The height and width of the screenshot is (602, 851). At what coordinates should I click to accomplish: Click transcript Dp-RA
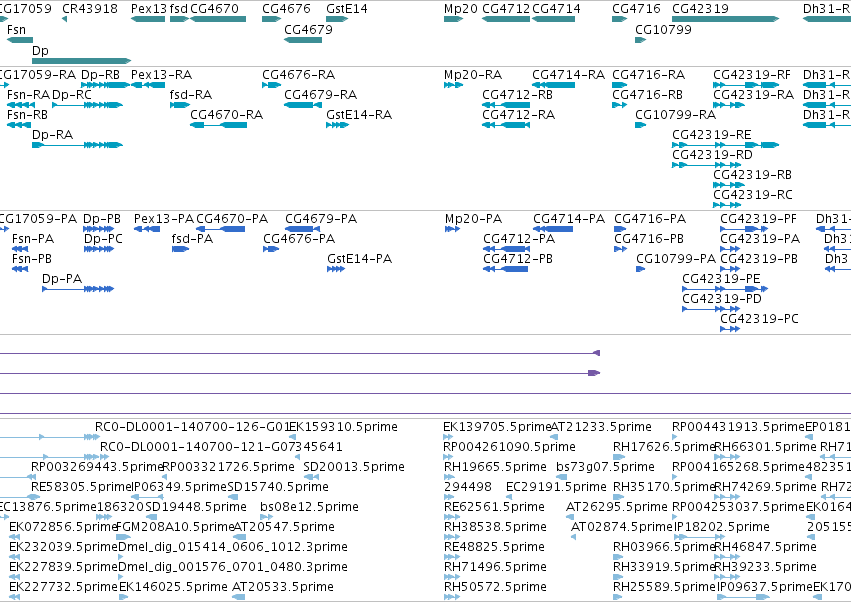(78, 145)
